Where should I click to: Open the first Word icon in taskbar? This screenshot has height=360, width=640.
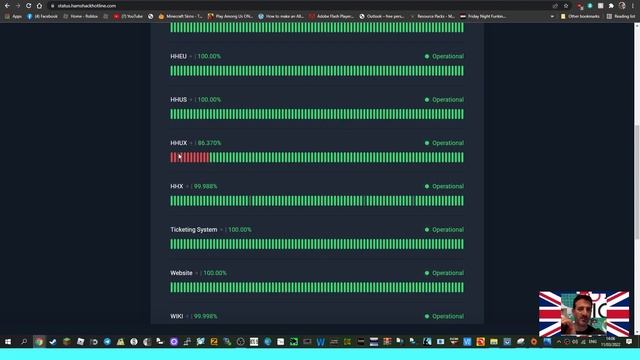pos(320,342)
